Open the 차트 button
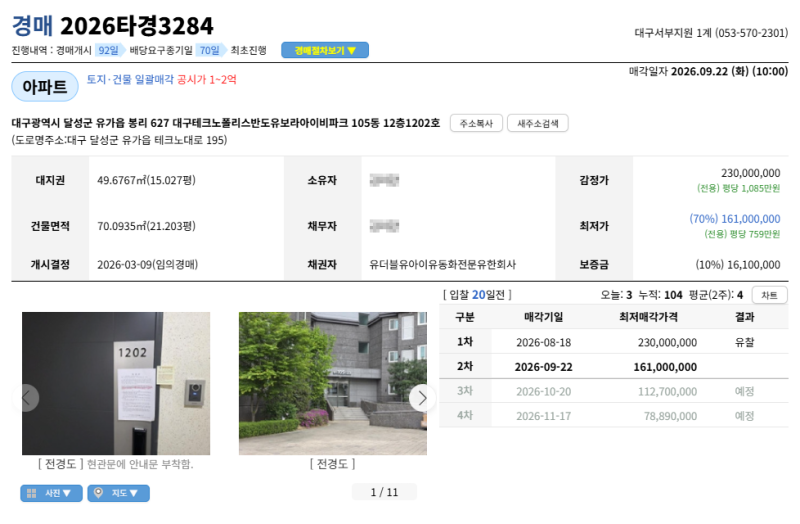The height and width of the screenshot is (524, 800). [x=769, y=295]
